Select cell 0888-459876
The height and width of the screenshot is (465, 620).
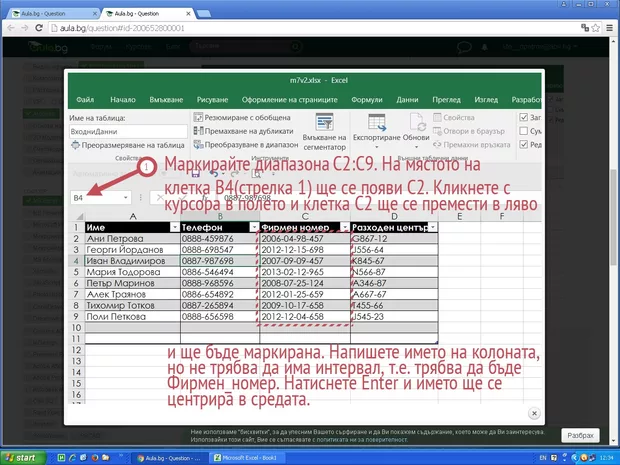220,238
